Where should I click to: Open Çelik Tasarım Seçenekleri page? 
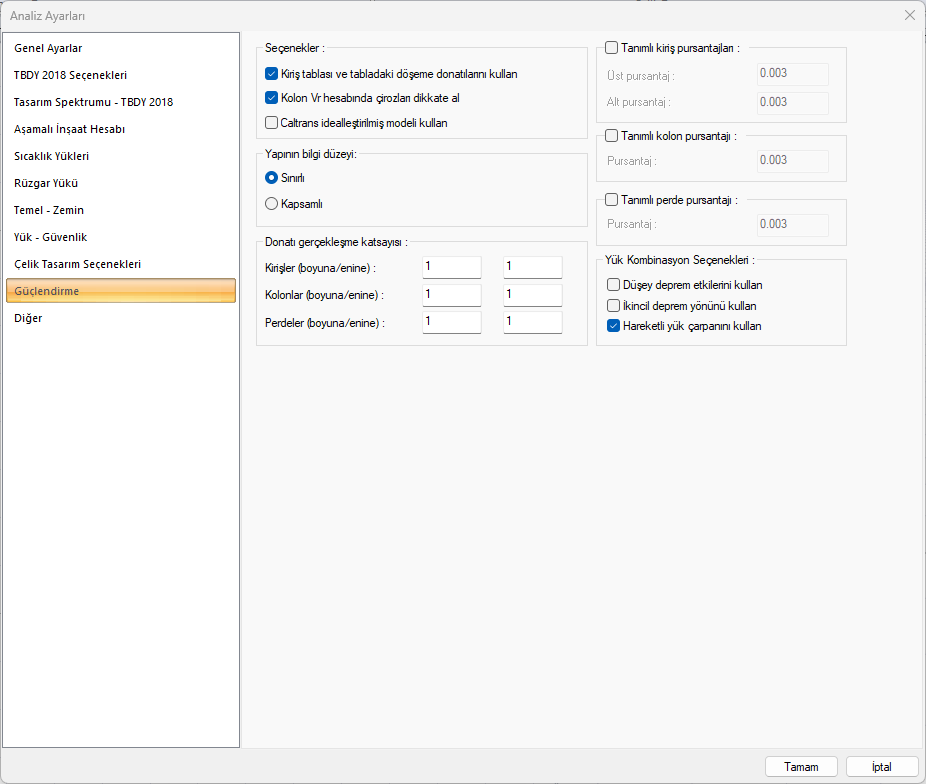(120, 264)
